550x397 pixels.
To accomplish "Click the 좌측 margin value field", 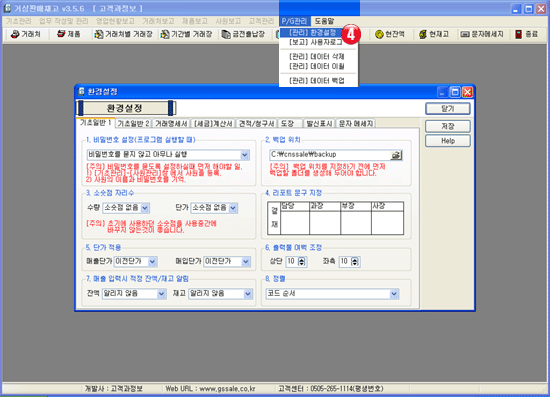I will coord(345,262).
